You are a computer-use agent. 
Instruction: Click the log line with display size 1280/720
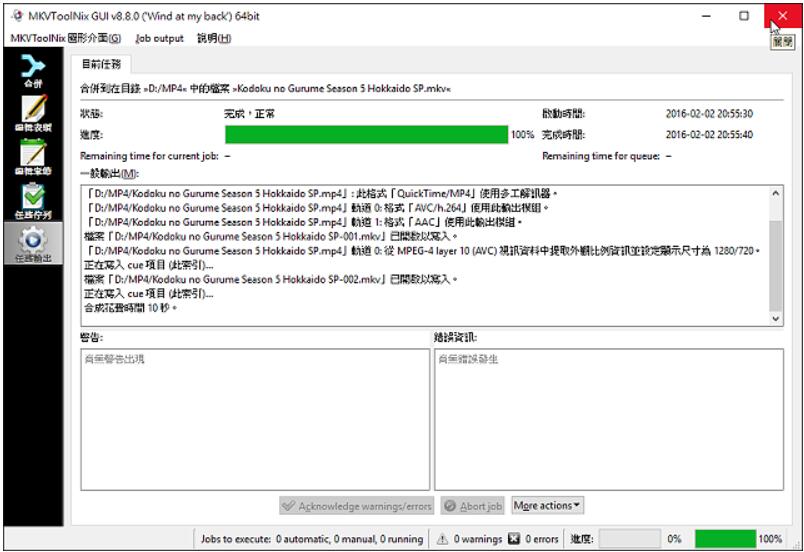[x=423, y=251]
